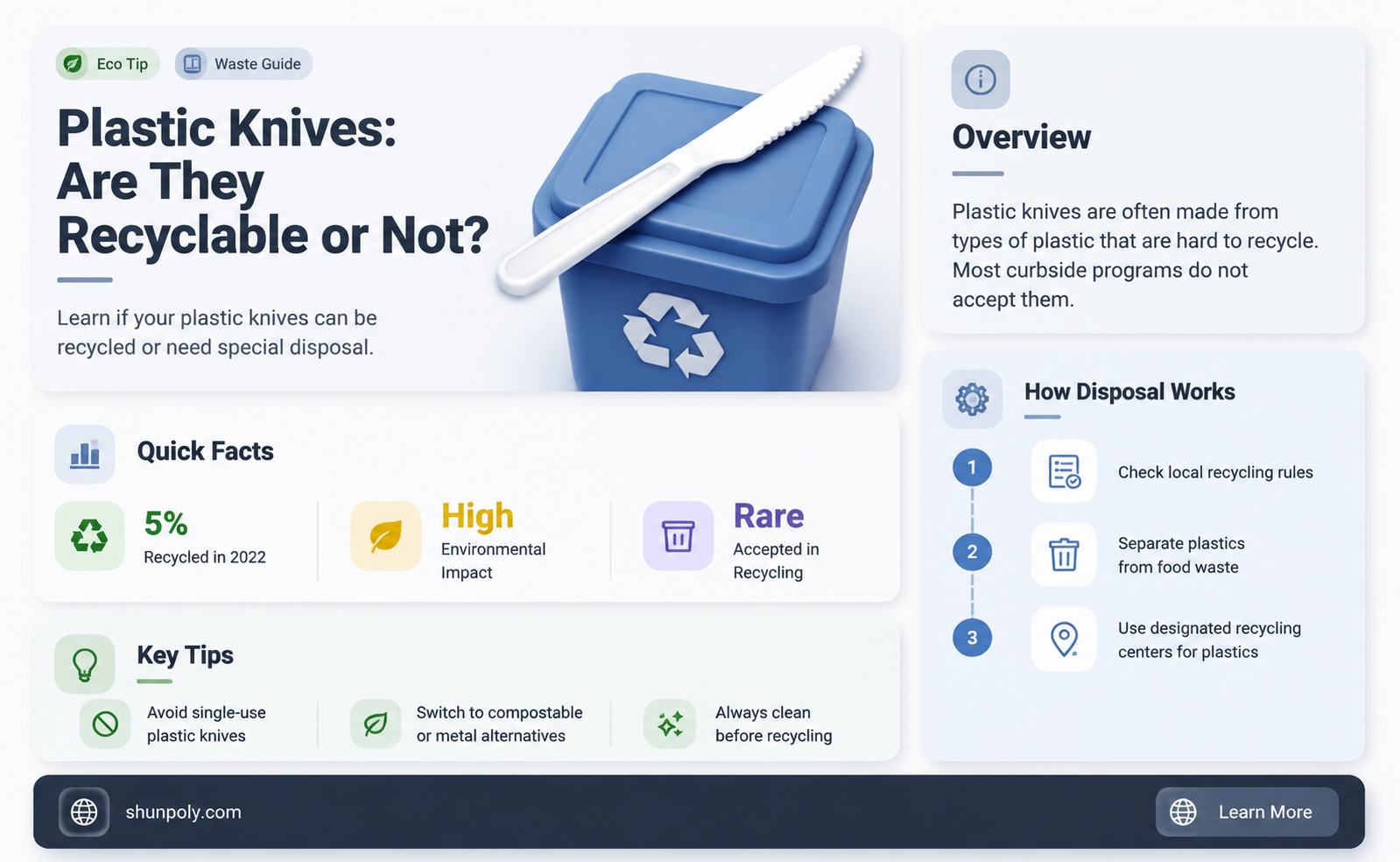Click the checklist icon for local recycling rules
The height and width of the screenshot is (862, 1400).
[x=1064, y=471]
